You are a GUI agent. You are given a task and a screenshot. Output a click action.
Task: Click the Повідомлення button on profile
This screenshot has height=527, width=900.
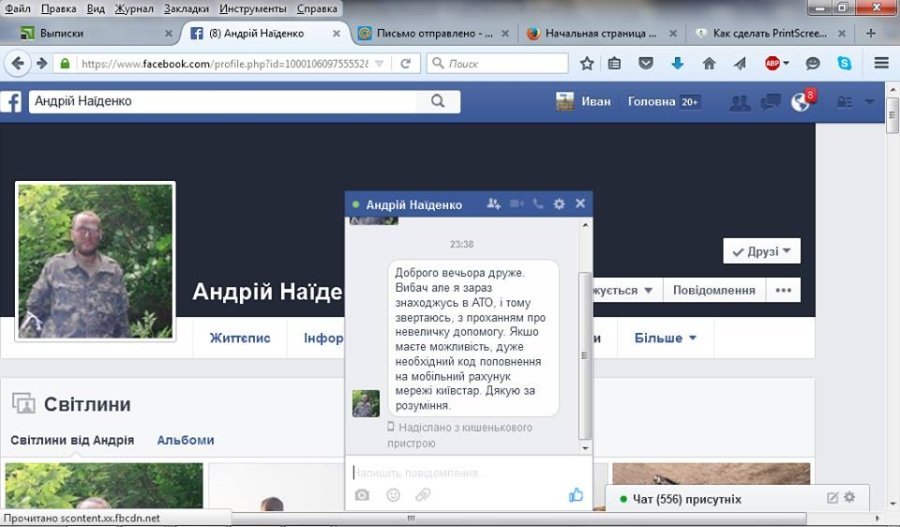click(713, 290)
